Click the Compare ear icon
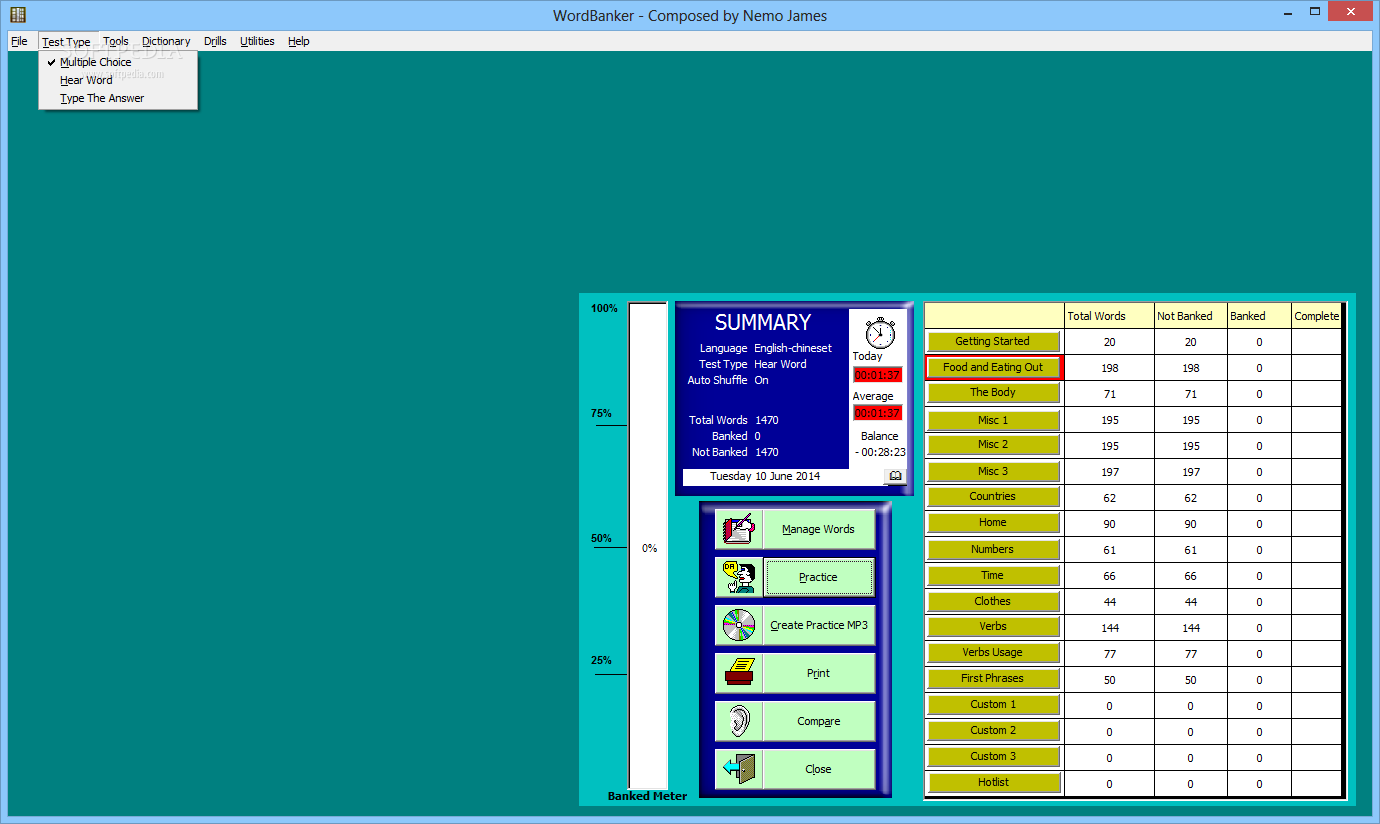1380x824 pixels. click(x=739, y=721)
